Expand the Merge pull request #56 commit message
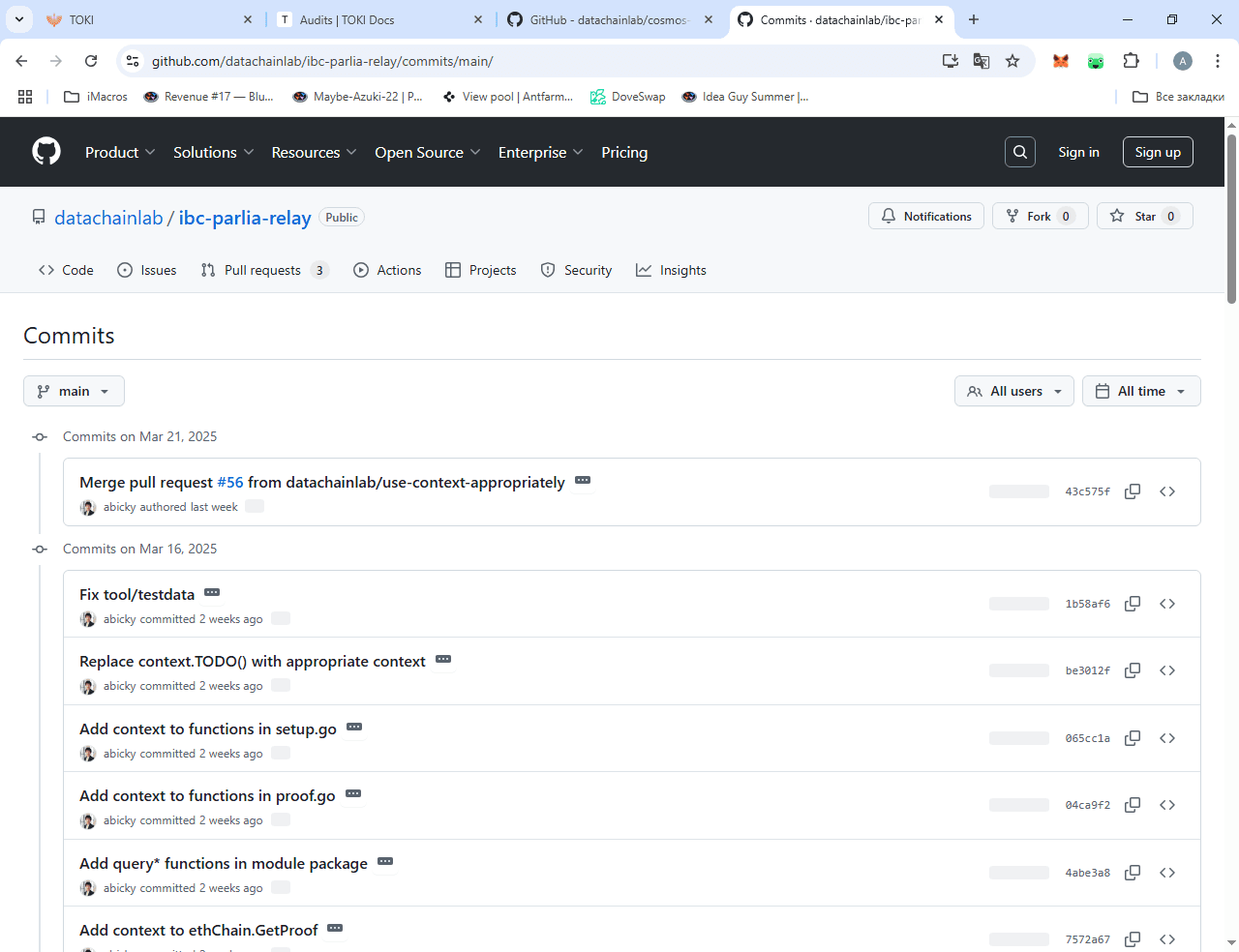The height and width of the screenshot is (952, 1239). 583,481
